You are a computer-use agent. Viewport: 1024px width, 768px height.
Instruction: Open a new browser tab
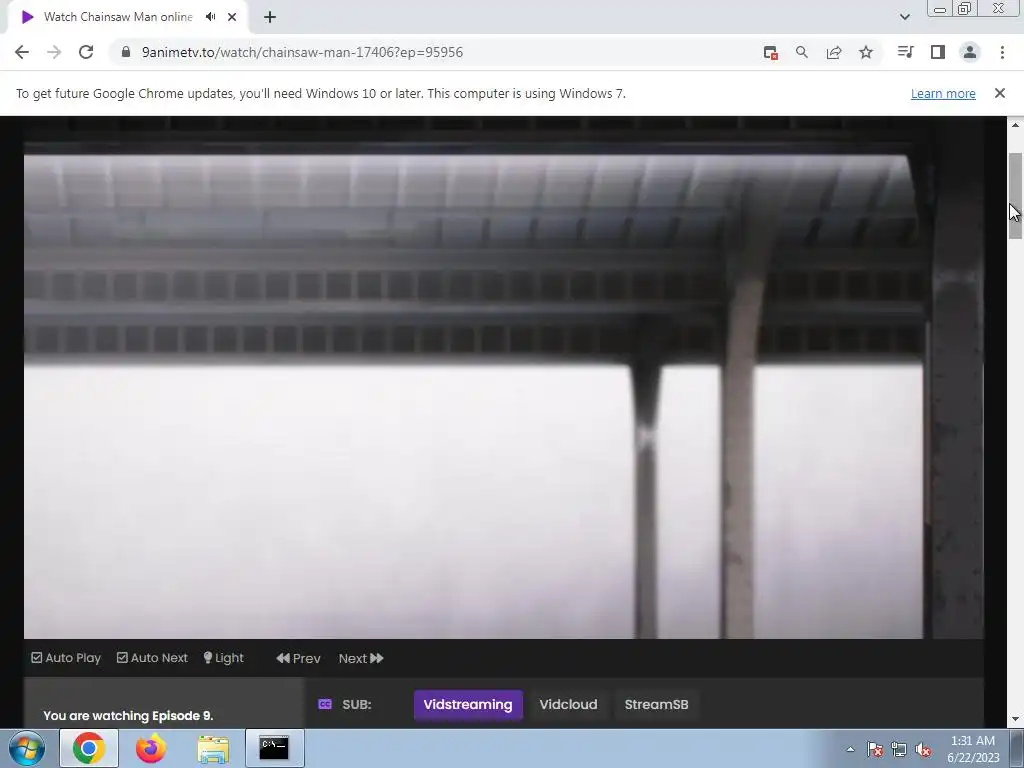coord(270,17)
